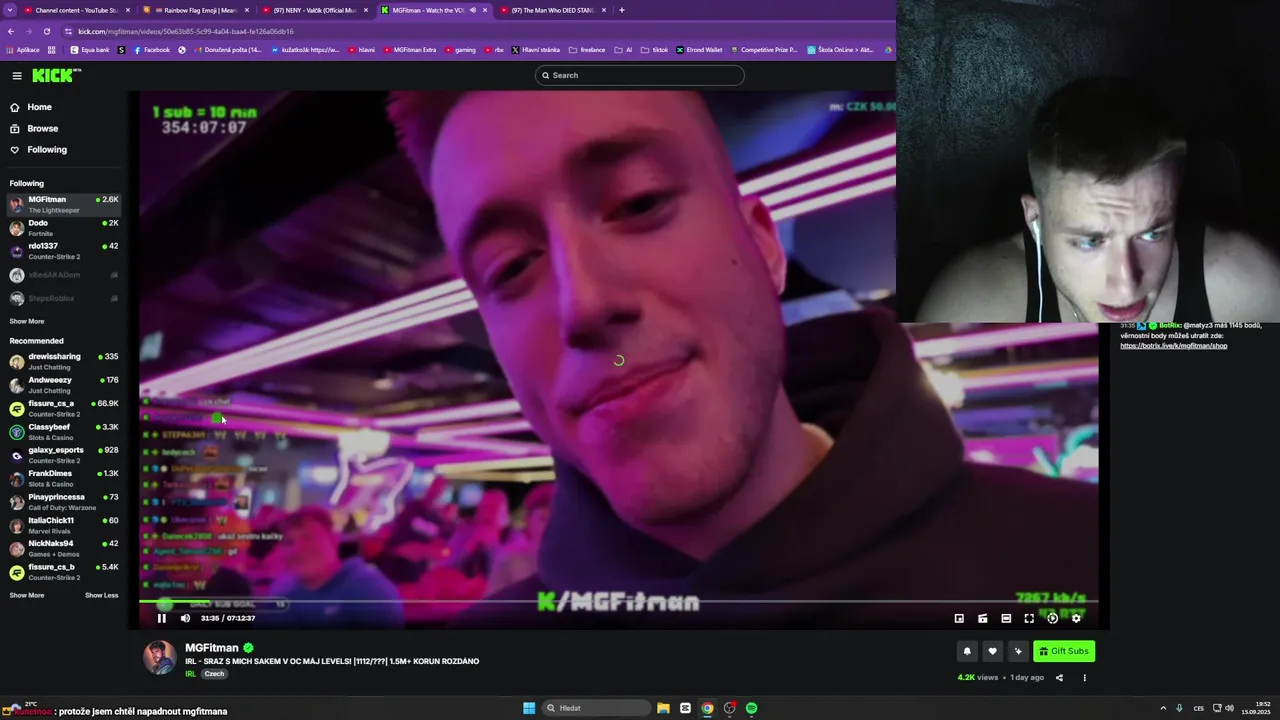
Task: Open the Elrond Wallet bookmark
Action: click(x=699, y=50)
